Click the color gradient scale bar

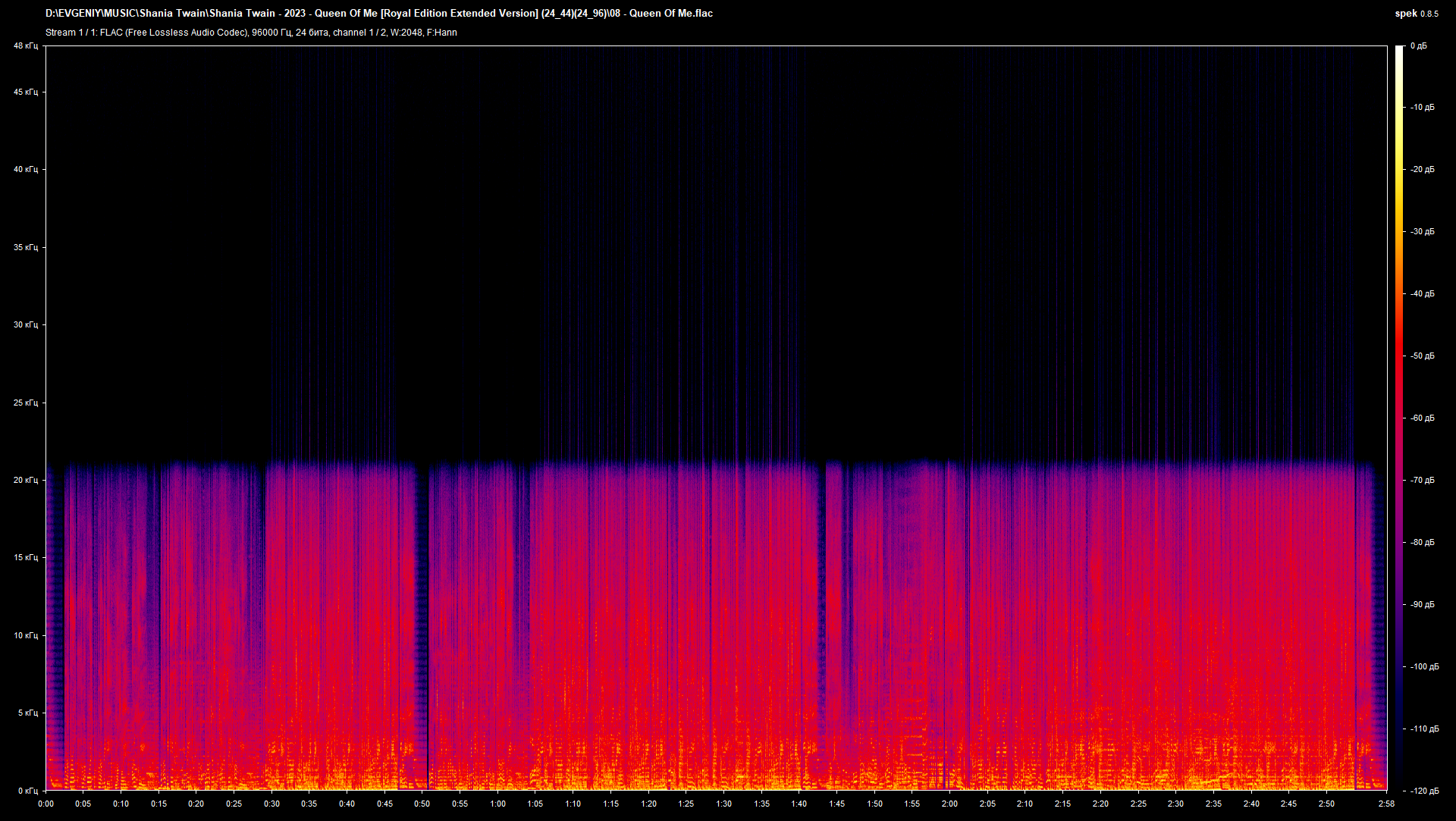[x=1399, y=417]
